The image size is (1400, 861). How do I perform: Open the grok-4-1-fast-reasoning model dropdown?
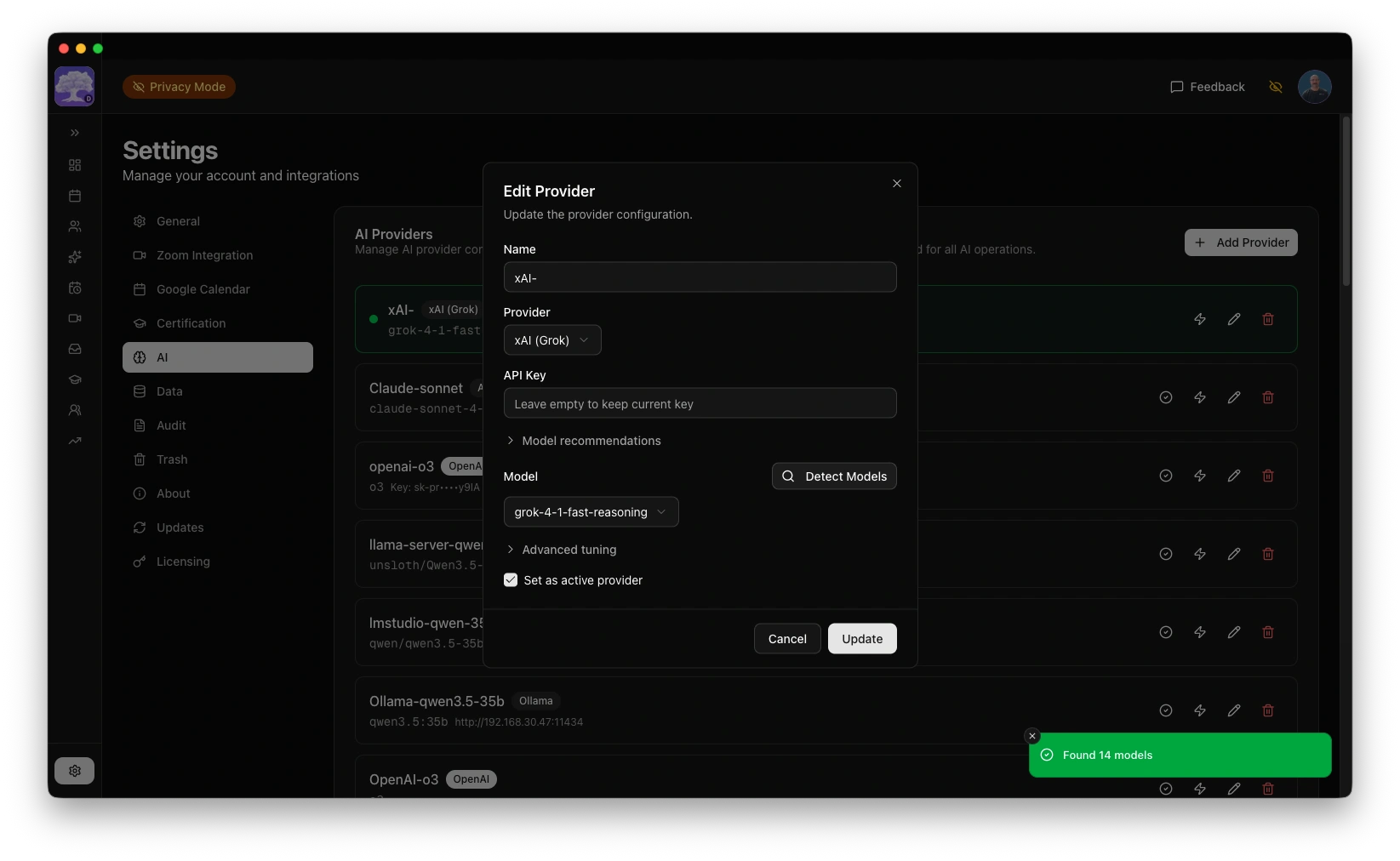[591, 512]
